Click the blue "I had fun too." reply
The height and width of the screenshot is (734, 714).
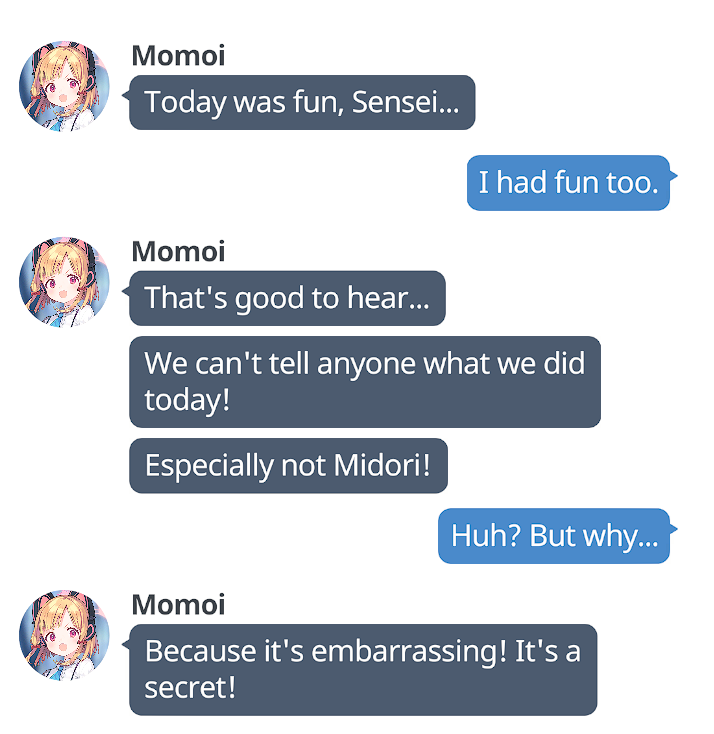click(568, 183)
